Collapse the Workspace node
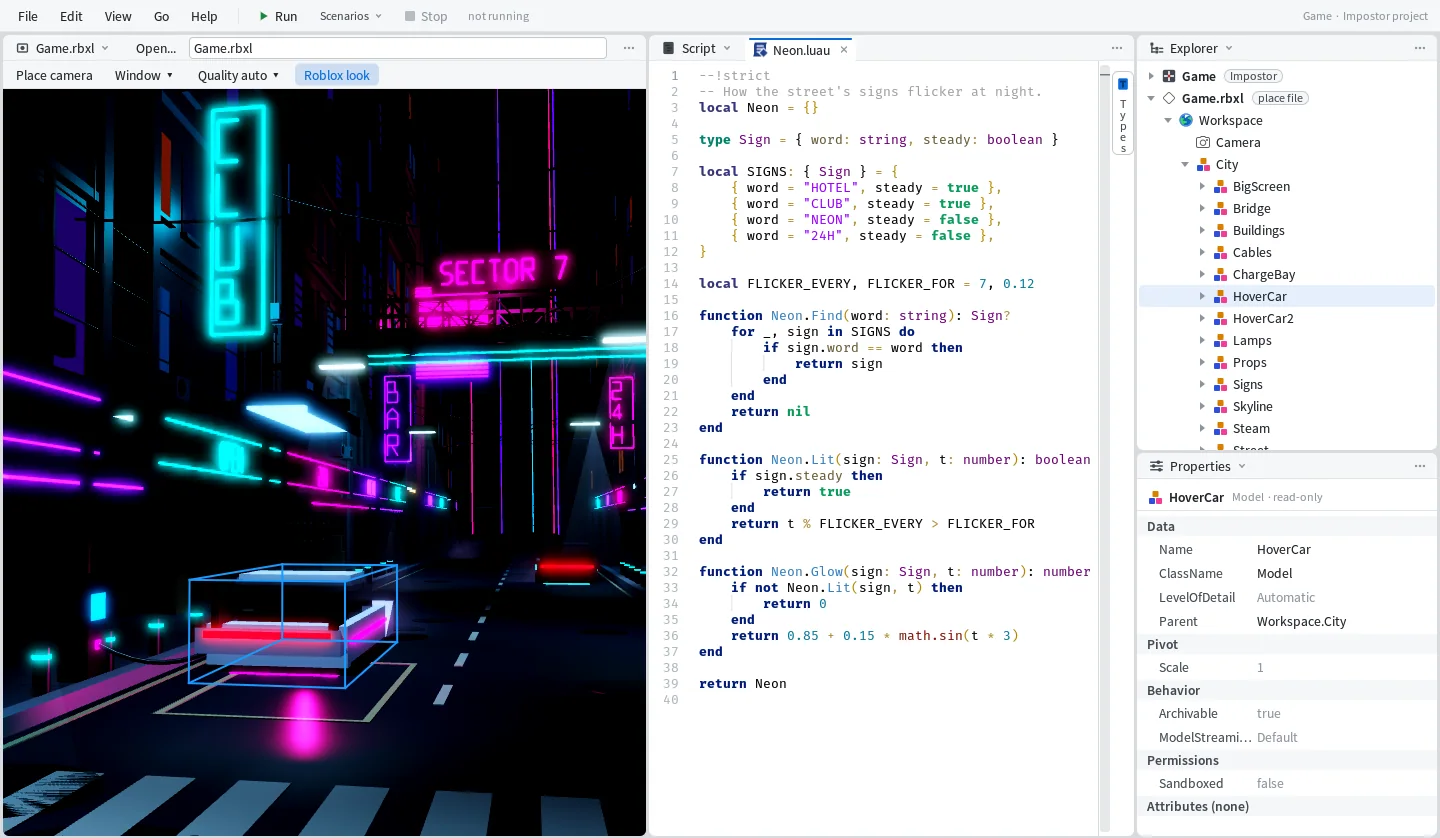 [1168, 120]
